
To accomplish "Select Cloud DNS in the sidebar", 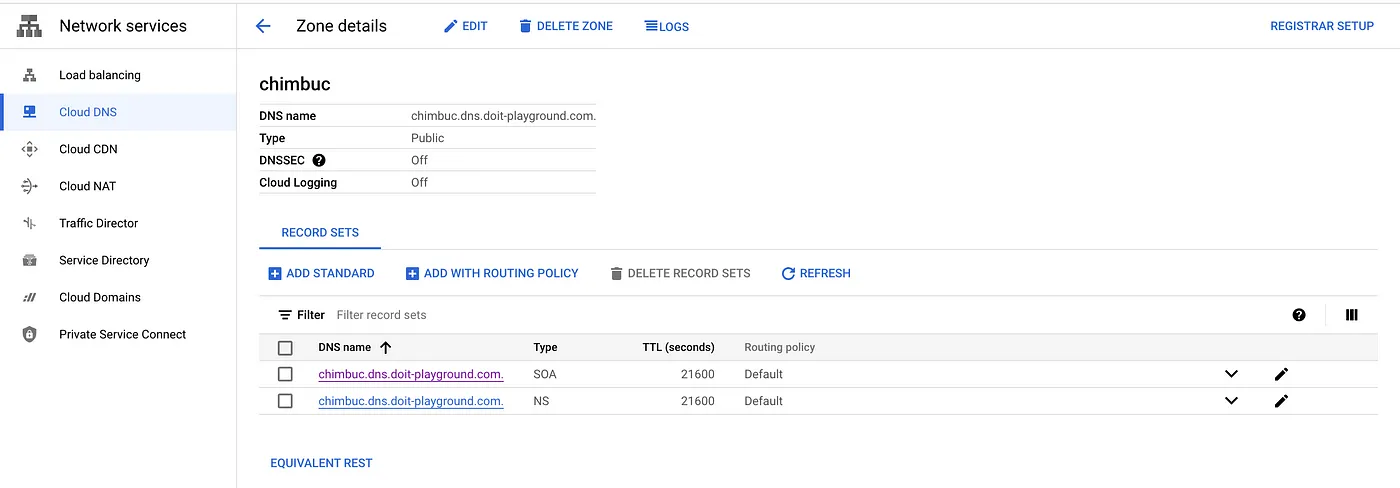I will coord(118,112).
